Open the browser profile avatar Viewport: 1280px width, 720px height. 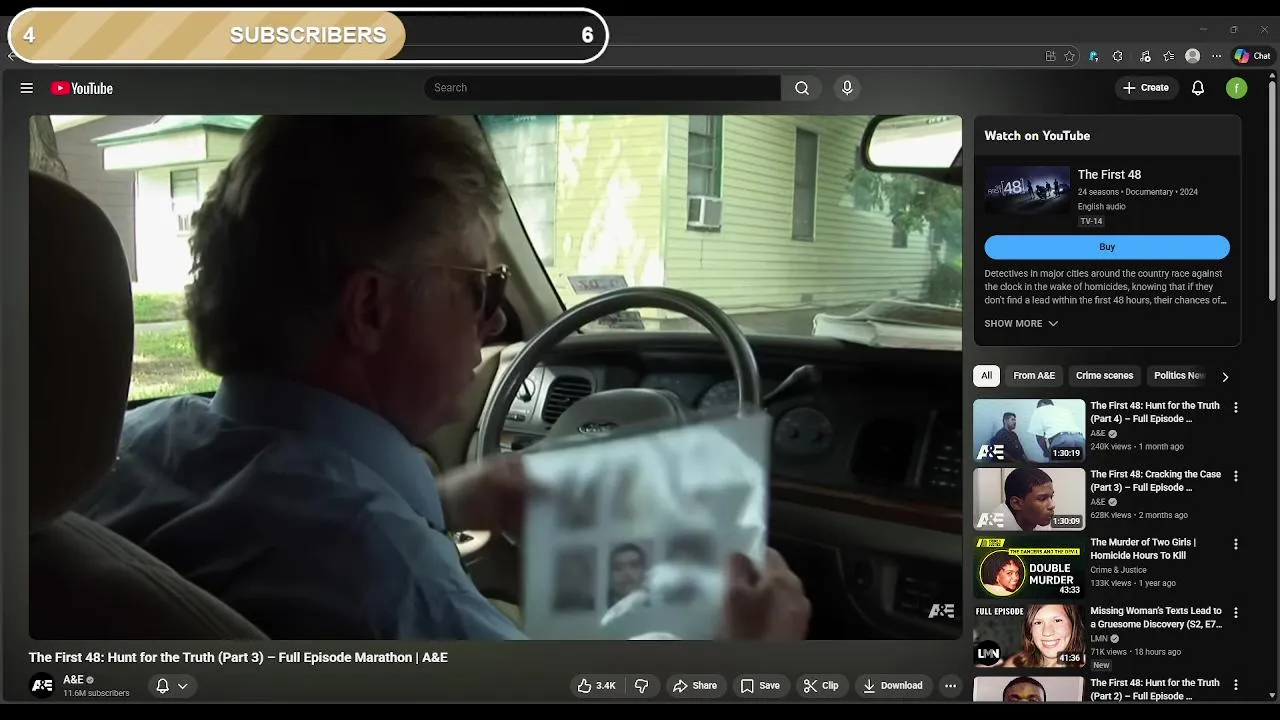1193,56
